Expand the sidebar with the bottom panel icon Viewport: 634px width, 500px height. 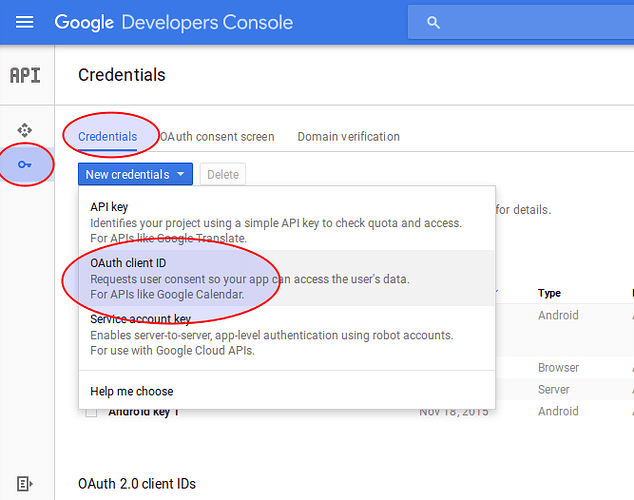point(24,483)
